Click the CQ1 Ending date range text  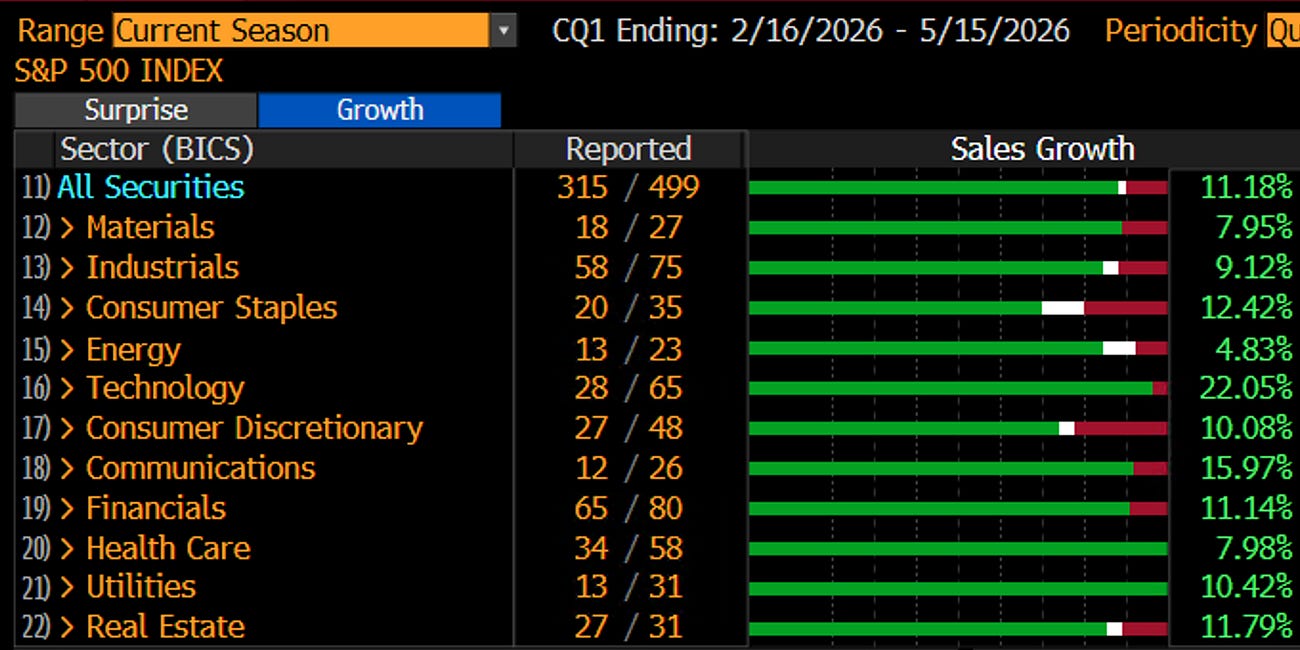tap(811, 30)
